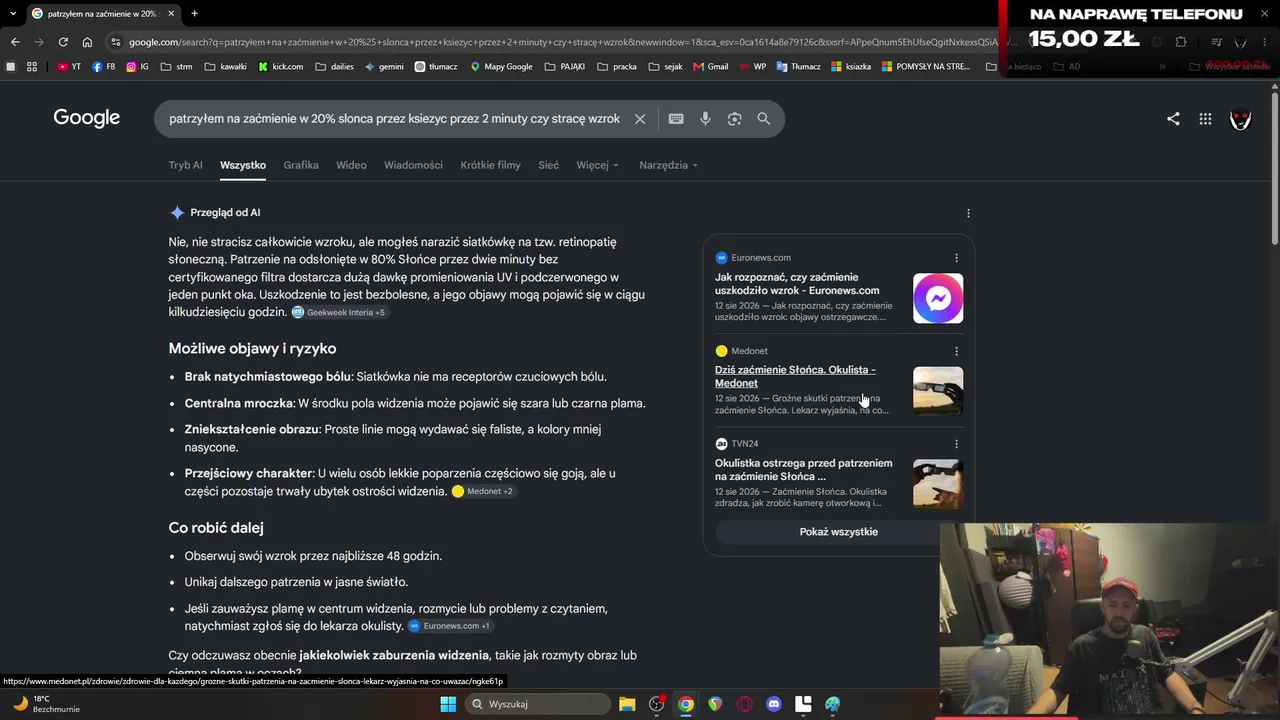
Task: Open the YT bookmark
Action: tap(69, 67)
